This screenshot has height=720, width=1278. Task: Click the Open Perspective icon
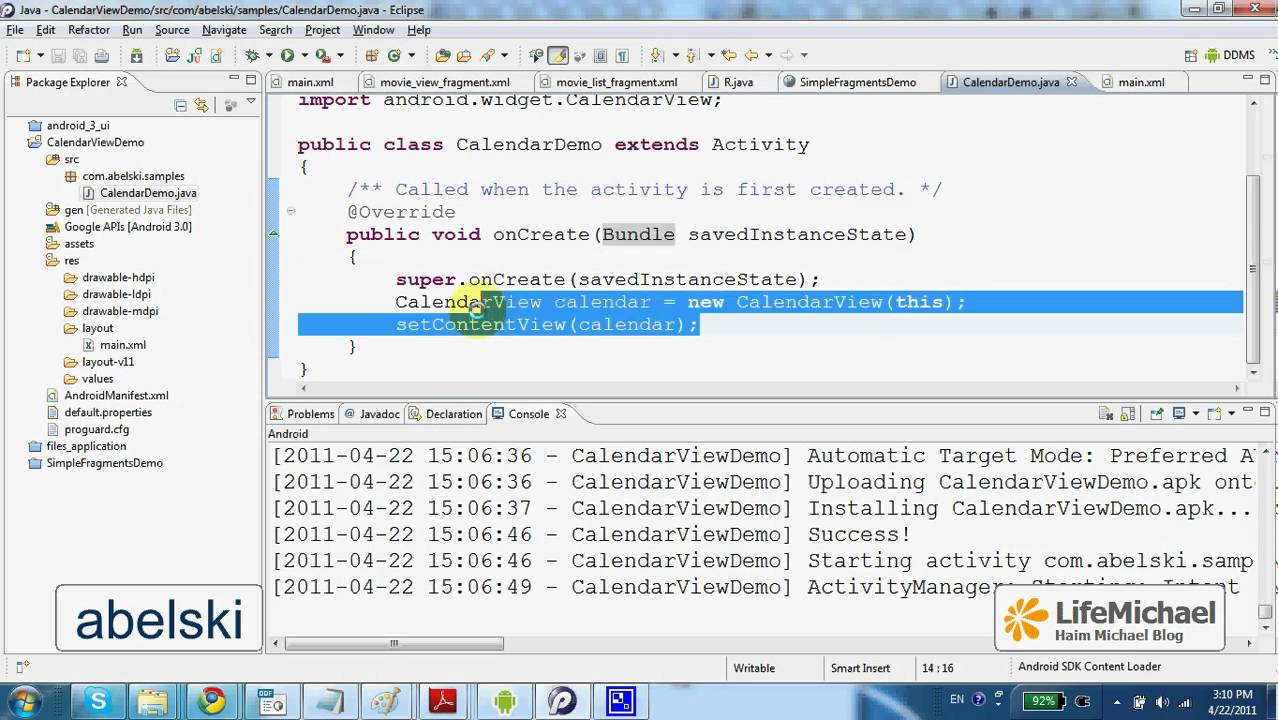click(1191, 56)
